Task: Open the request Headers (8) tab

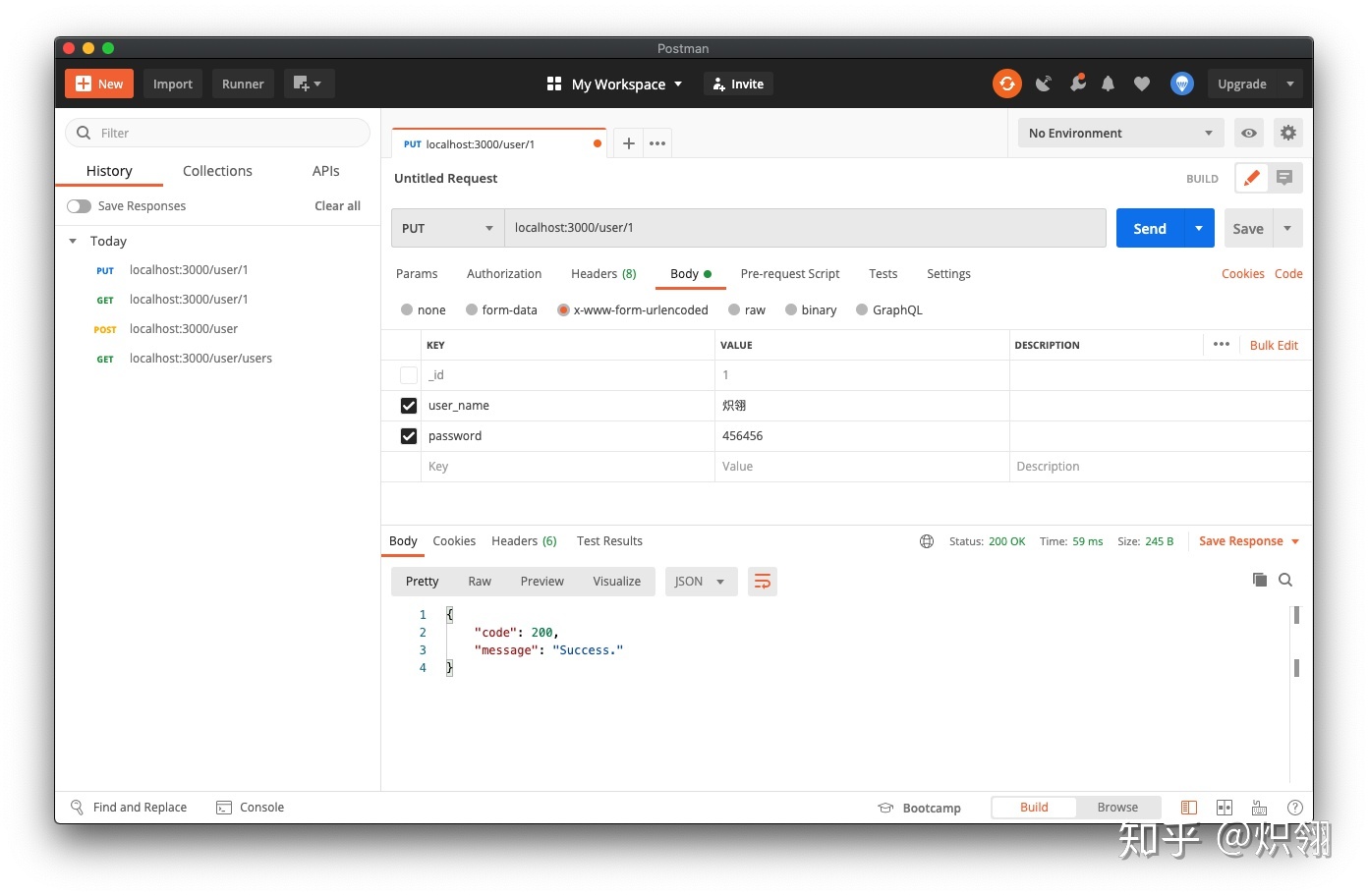Action: [x=603, y=274]
